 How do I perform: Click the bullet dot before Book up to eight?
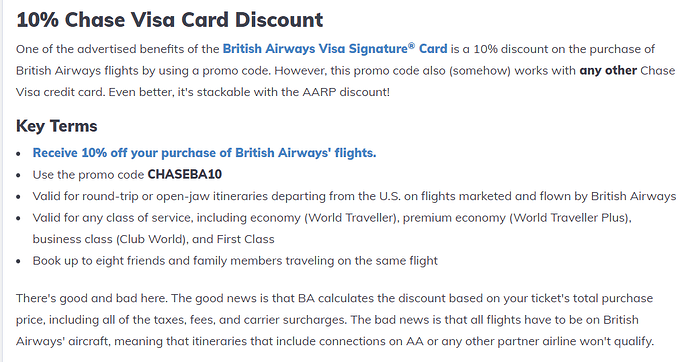tap(18, 262)
